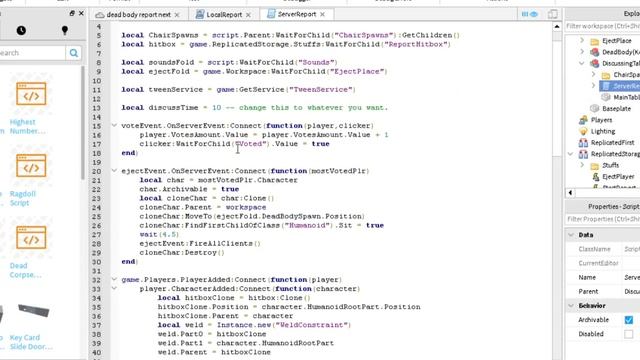640x360 pixels.
Task: Select the Lighting service icon
Action: (x=583, y=131)
